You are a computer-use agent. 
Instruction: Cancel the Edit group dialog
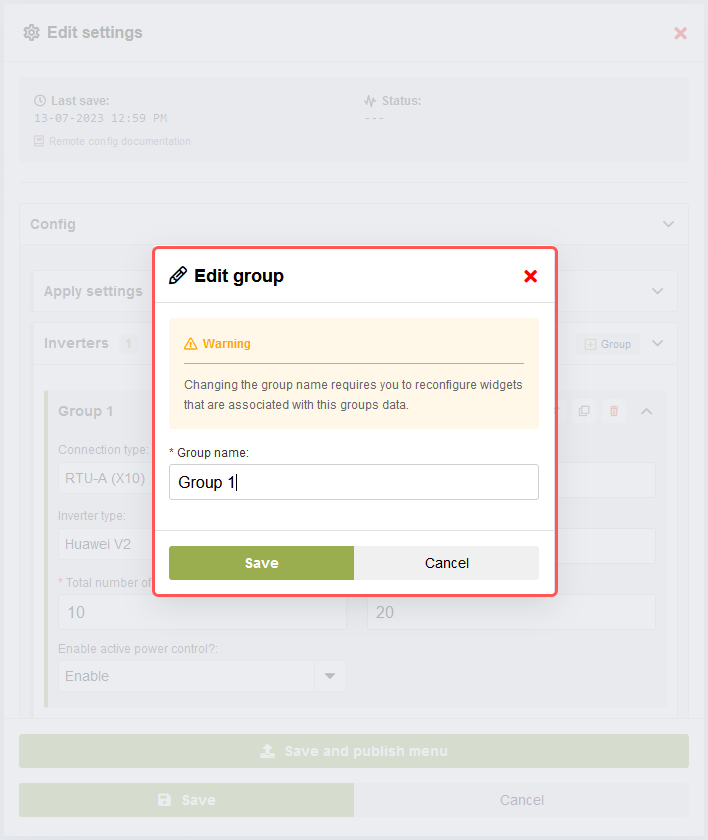point(446,563)
